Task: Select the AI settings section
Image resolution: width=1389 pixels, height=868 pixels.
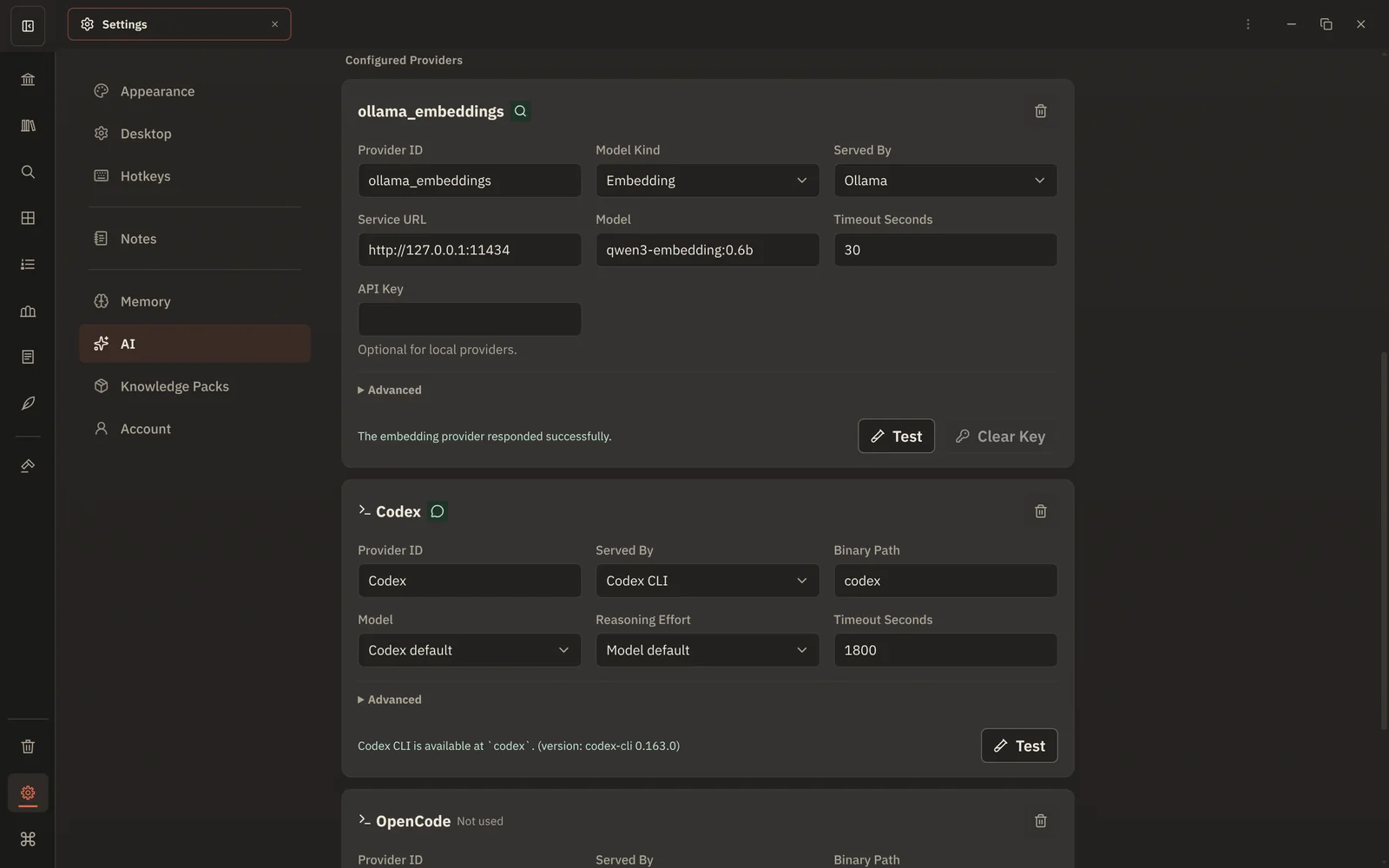Action: click(x=194, y=344)
